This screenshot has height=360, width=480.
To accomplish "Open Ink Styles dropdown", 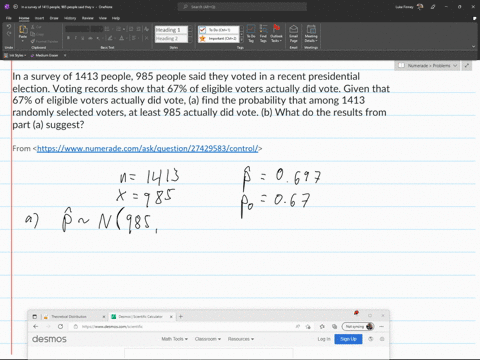I will [x=15, y=55].
